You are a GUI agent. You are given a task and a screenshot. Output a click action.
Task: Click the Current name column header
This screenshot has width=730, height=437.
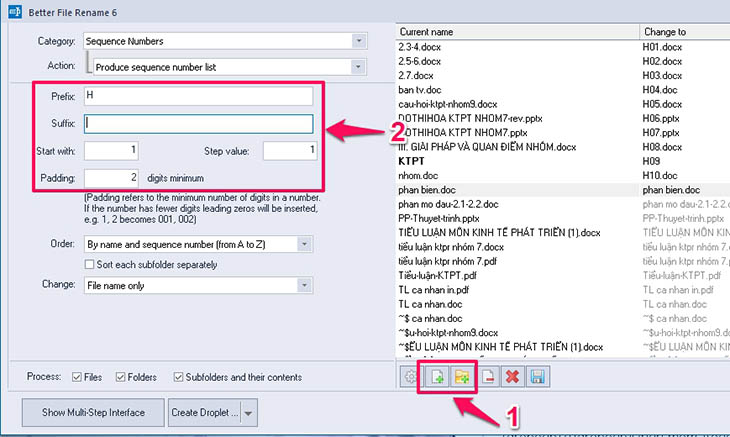[518, 32]
